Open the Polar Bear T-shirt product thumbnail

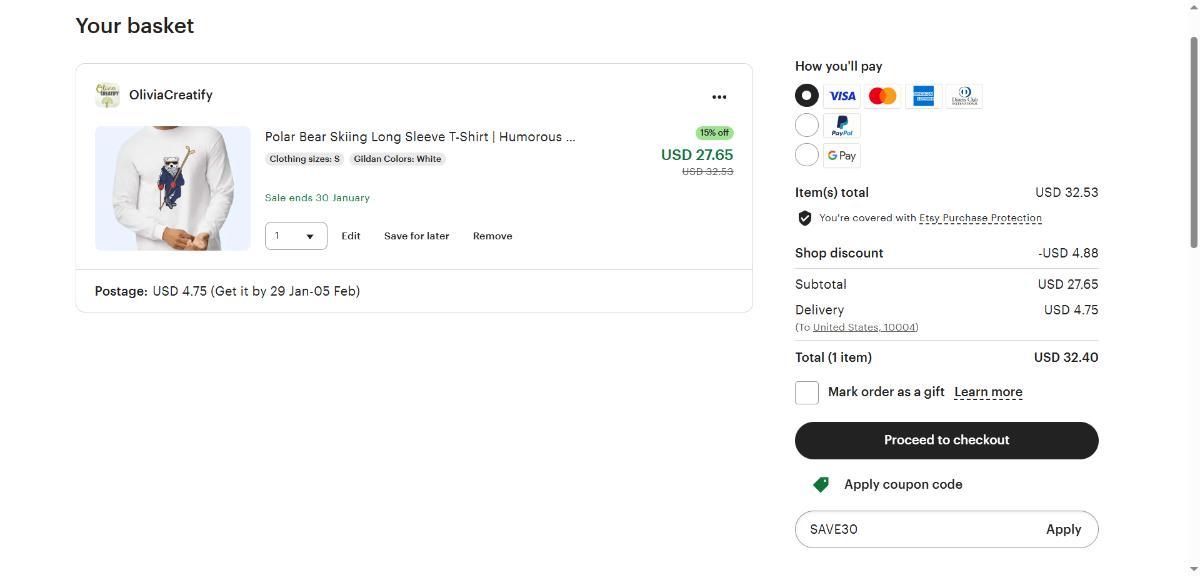(x=173, y=188)
